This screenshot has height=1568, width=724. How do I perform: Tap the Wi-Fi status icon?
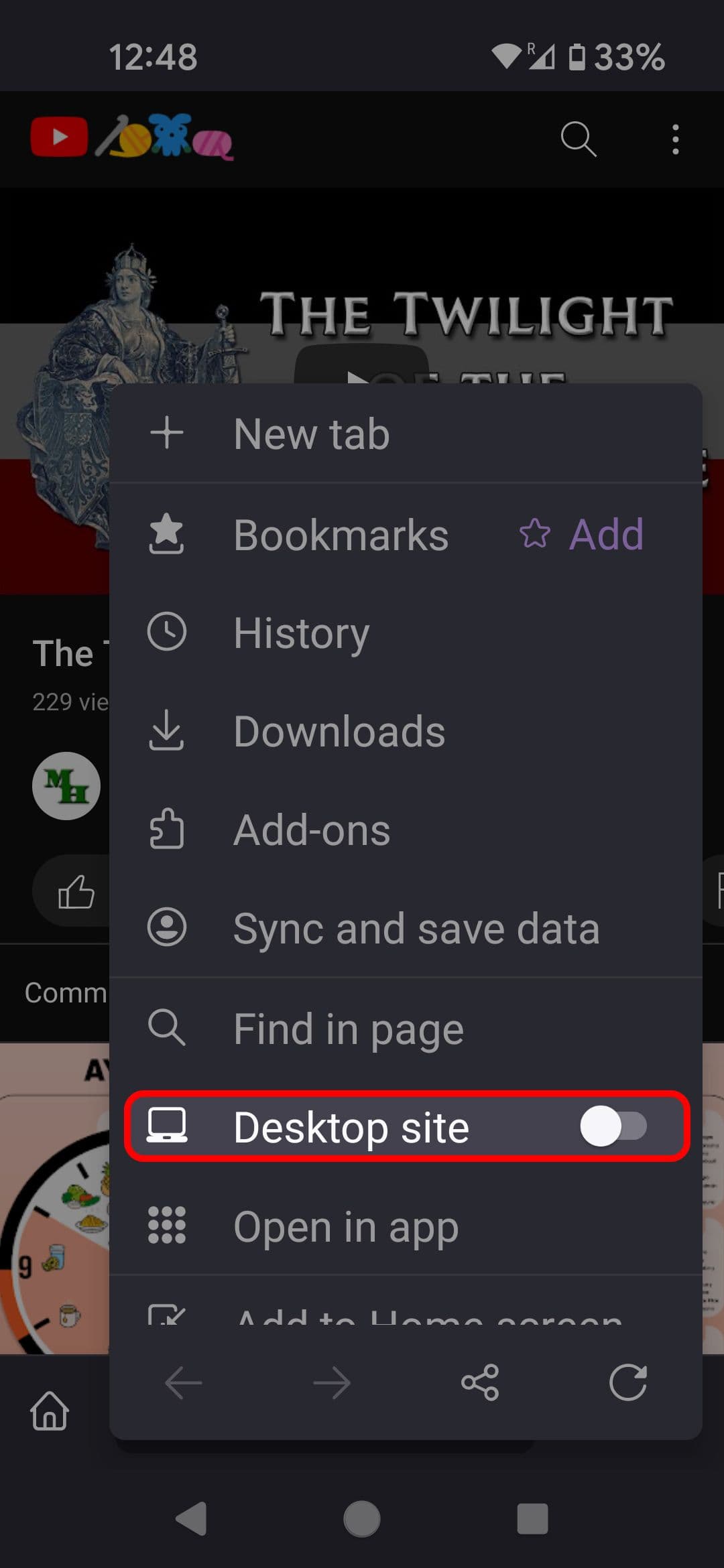506,57
